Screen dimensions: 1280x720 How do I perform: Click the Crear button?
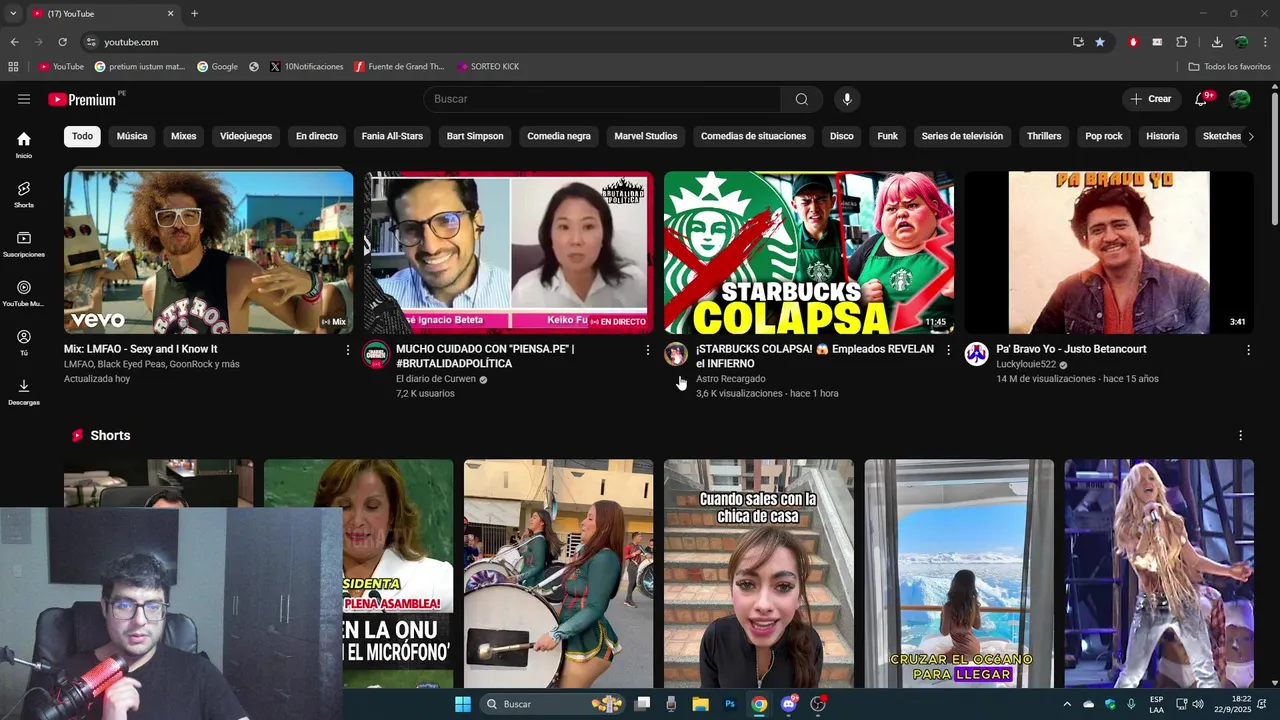click(1150, 99)
